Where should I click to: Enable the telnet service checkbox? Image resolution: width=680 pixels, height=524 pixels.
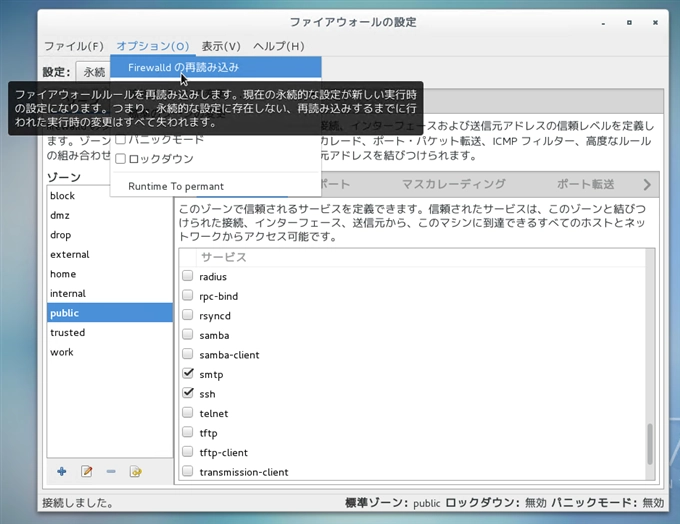187,413
